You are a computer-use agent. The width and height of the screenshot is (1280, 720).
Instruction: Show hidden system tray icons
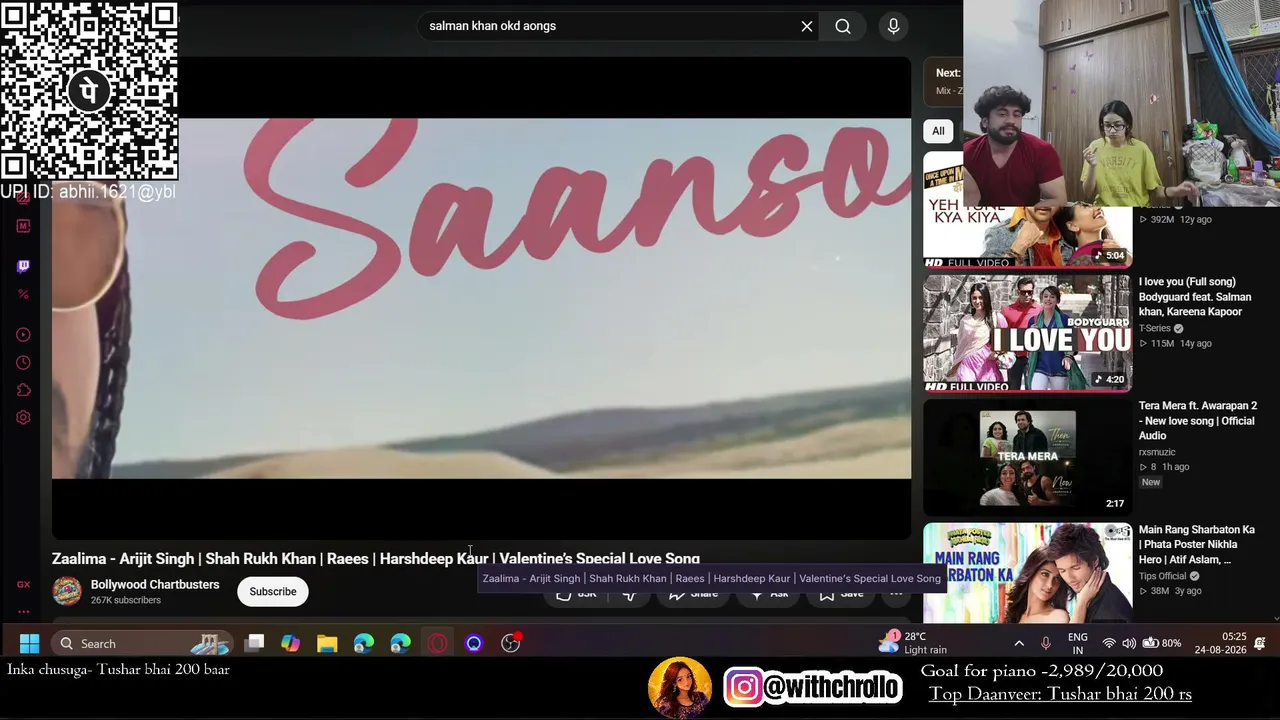[1019, 643]
